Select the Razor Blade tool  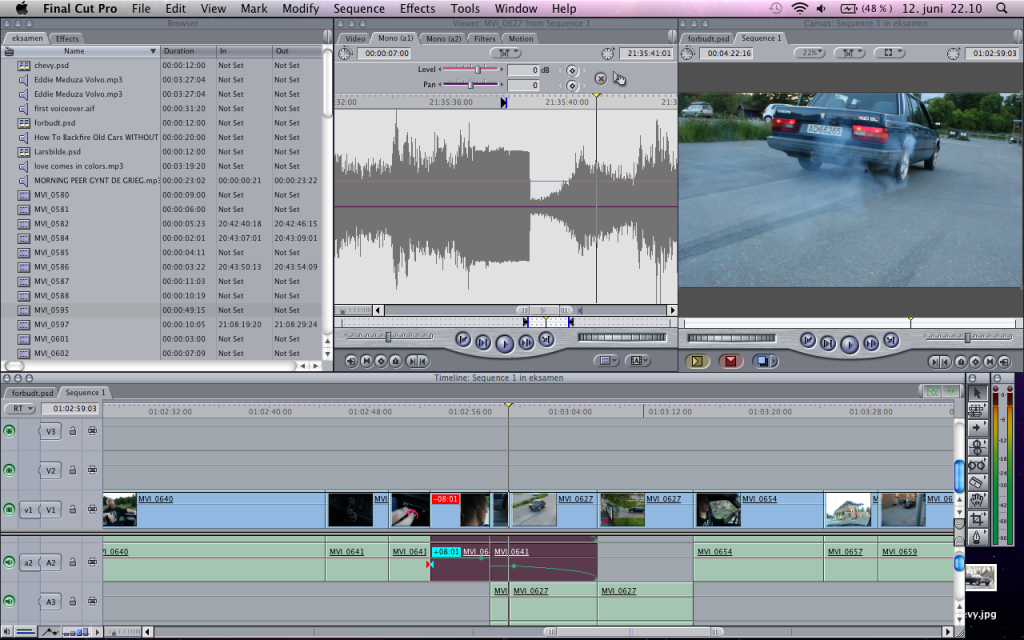[977, 483]
